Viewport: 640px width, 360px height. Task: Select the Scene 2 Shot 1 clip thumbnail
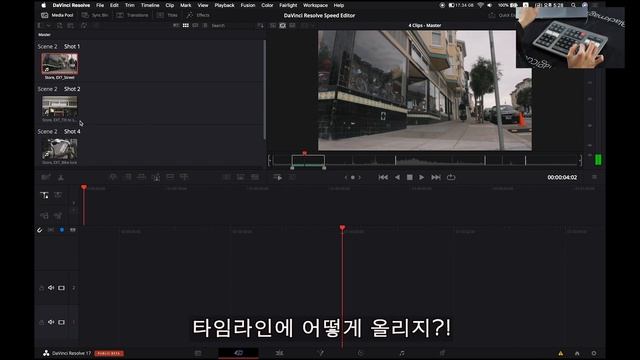click(60, 64)
